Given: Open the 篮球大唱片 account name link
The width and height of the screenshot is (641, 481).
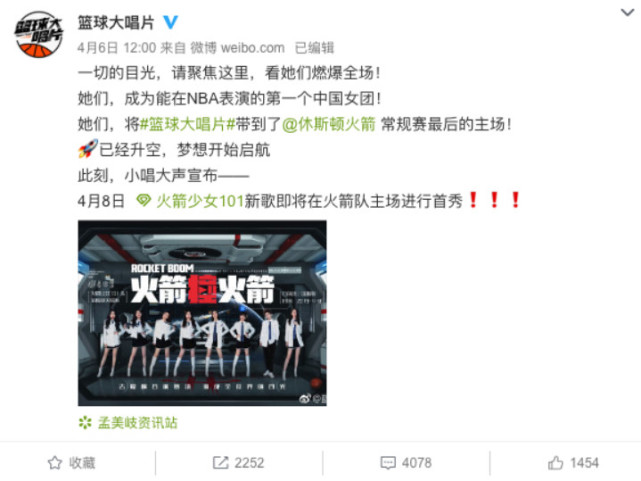Looking at the screenshot, I should (116, 22).
